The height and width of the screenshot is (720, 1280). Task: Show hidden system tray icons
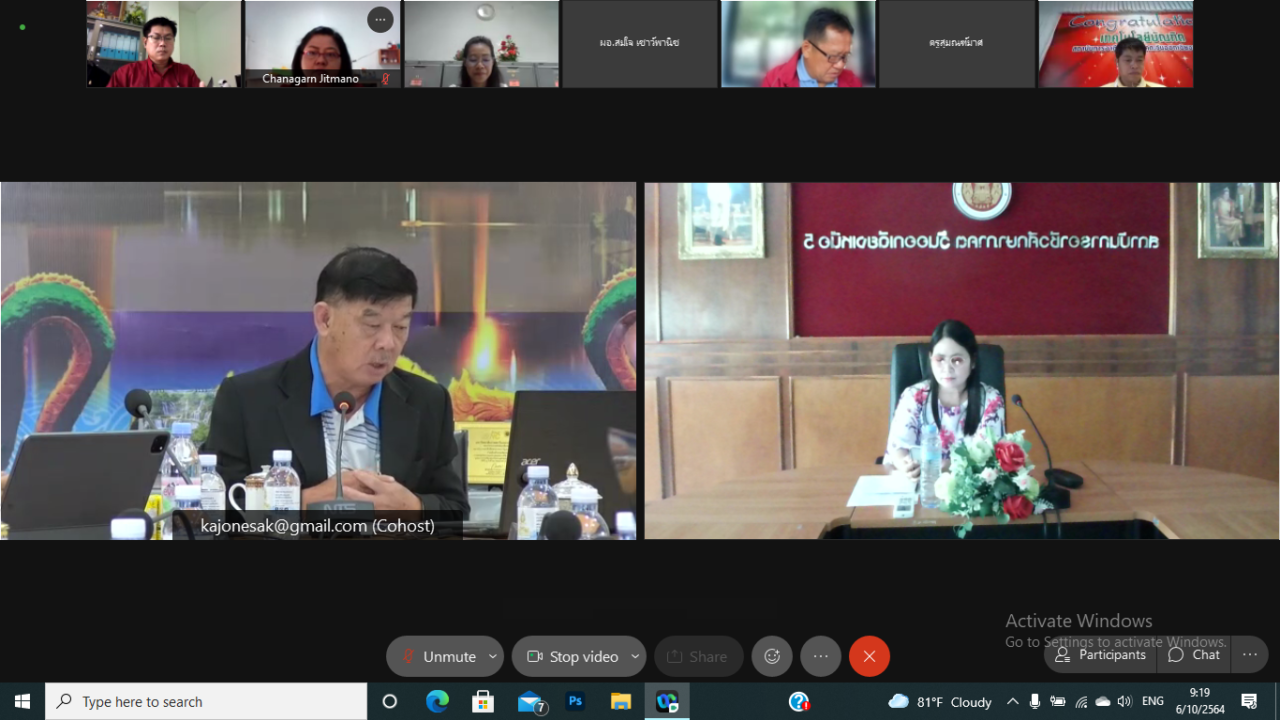[x=1012, y=702]
